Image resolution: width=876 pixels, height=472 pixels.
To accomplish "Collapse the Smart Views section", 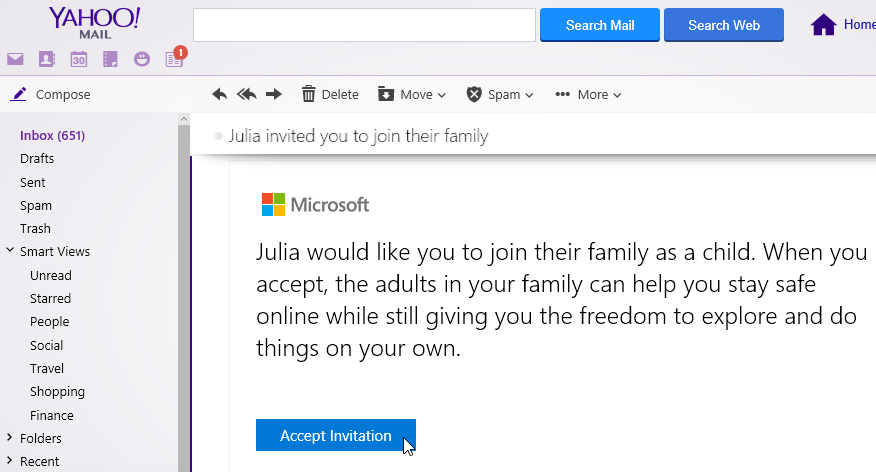I will [x=10, y=251].
